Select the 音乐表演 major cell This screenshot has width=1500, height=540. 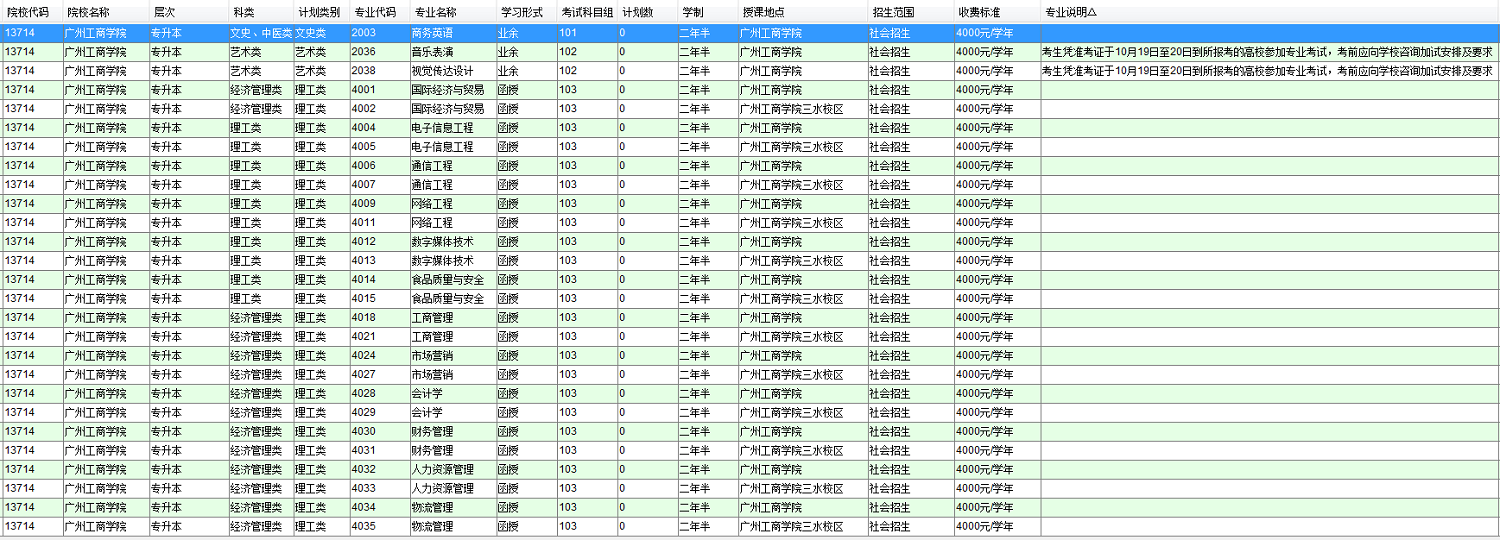pyautogui.click(x=432, y=52)
